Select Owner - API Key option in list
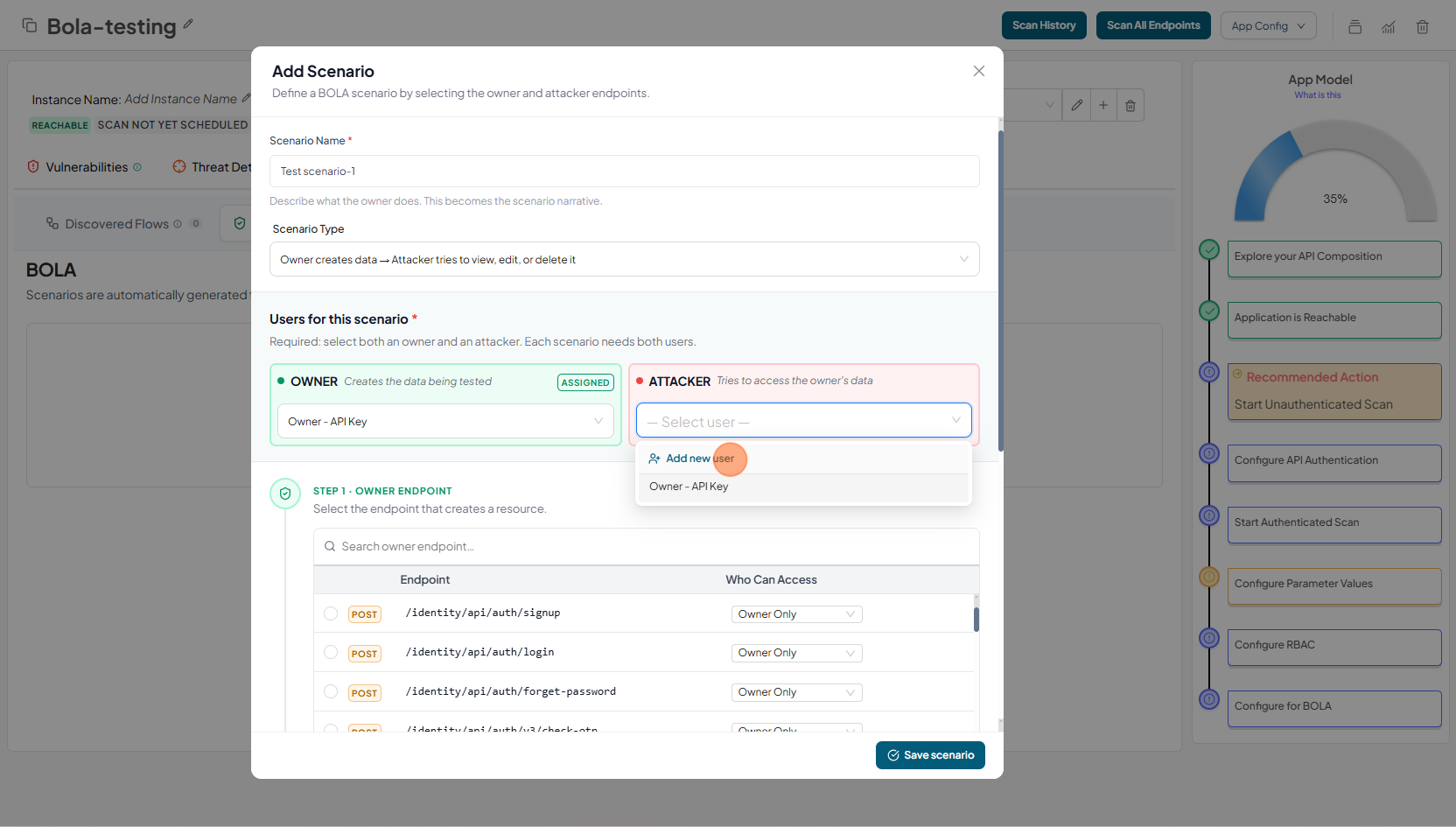Viewport: 1456px width, 827px height. (689, 487)
